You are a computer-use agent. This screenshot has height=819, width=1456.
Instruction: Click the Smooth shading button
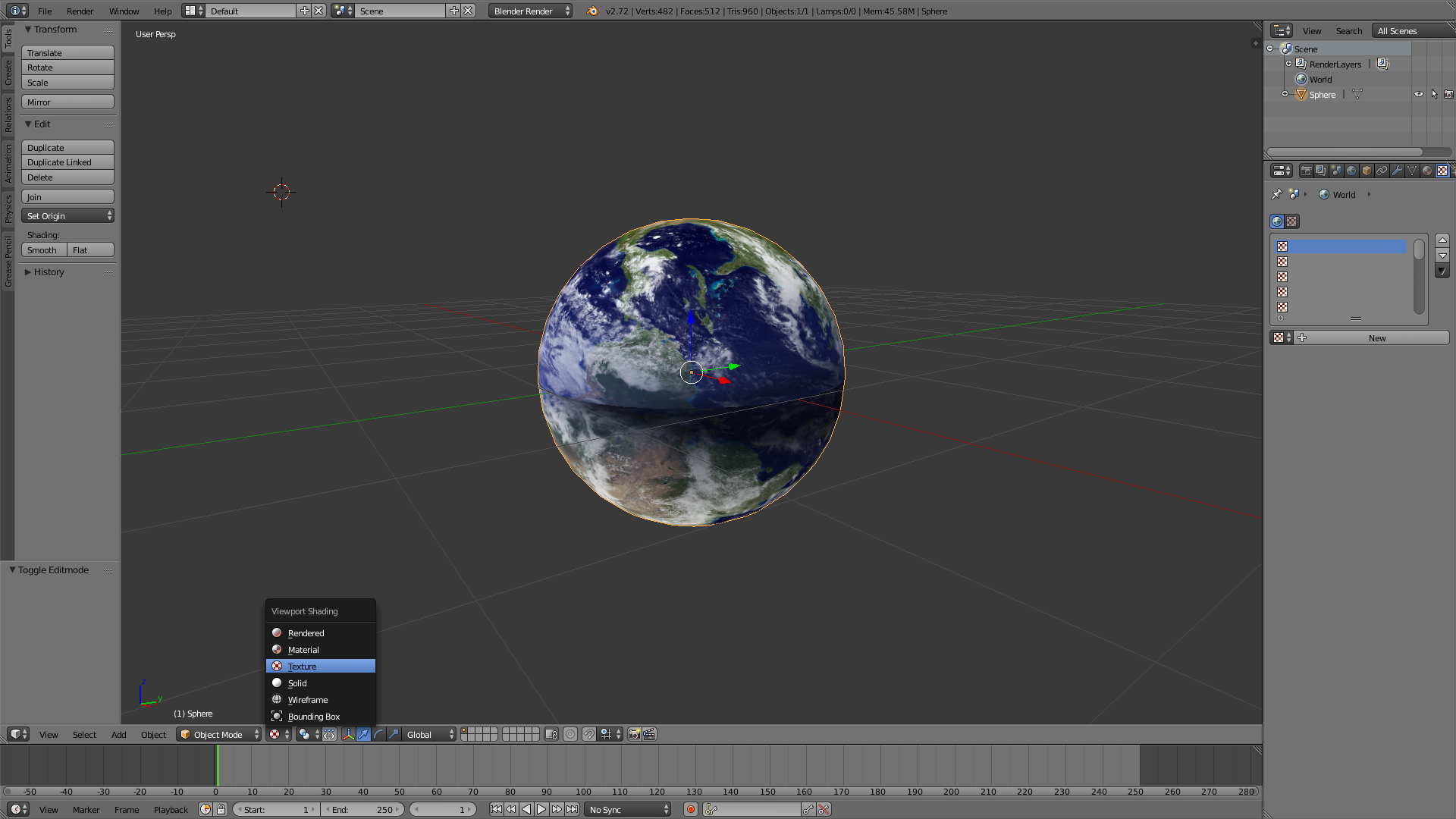click(x=43, y=250)
